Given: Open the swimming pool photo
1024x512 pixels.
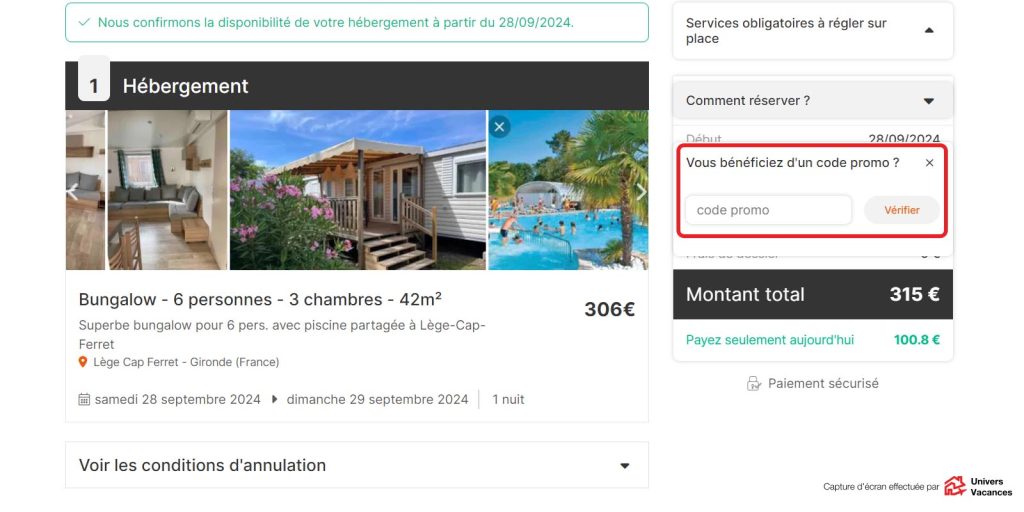Looking at the screenshot, I should coord(568,190).
